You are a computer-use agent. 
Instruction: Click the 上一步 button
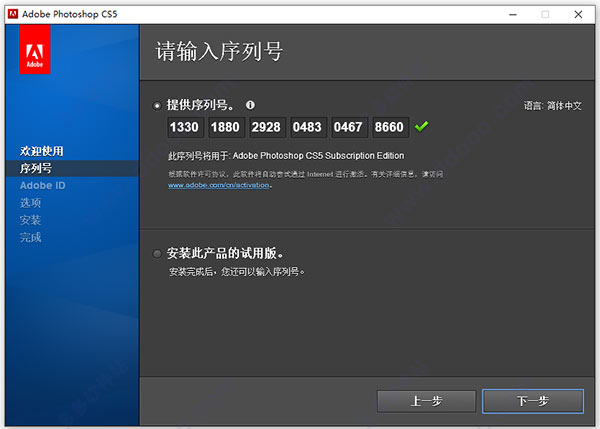tap(426, 401)
